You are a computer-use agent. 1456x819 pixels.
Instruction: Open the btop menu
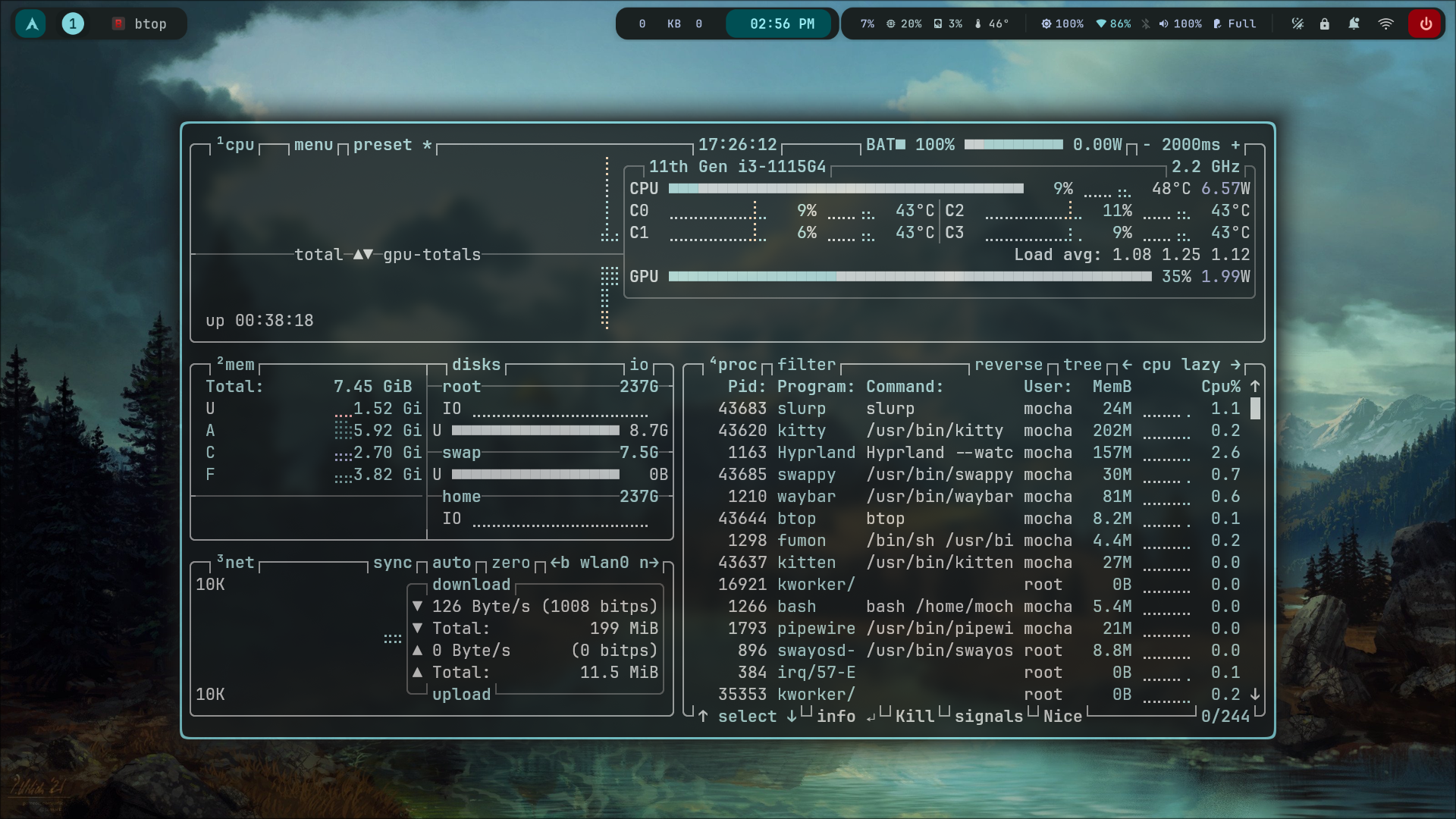(313, 145)
